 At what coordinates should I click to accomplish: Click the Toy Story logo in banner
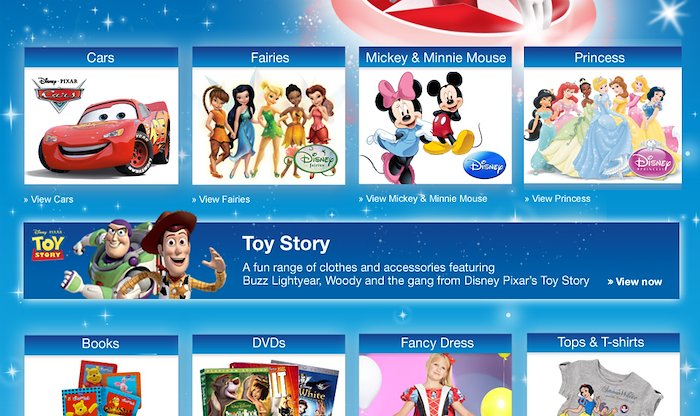48,245
